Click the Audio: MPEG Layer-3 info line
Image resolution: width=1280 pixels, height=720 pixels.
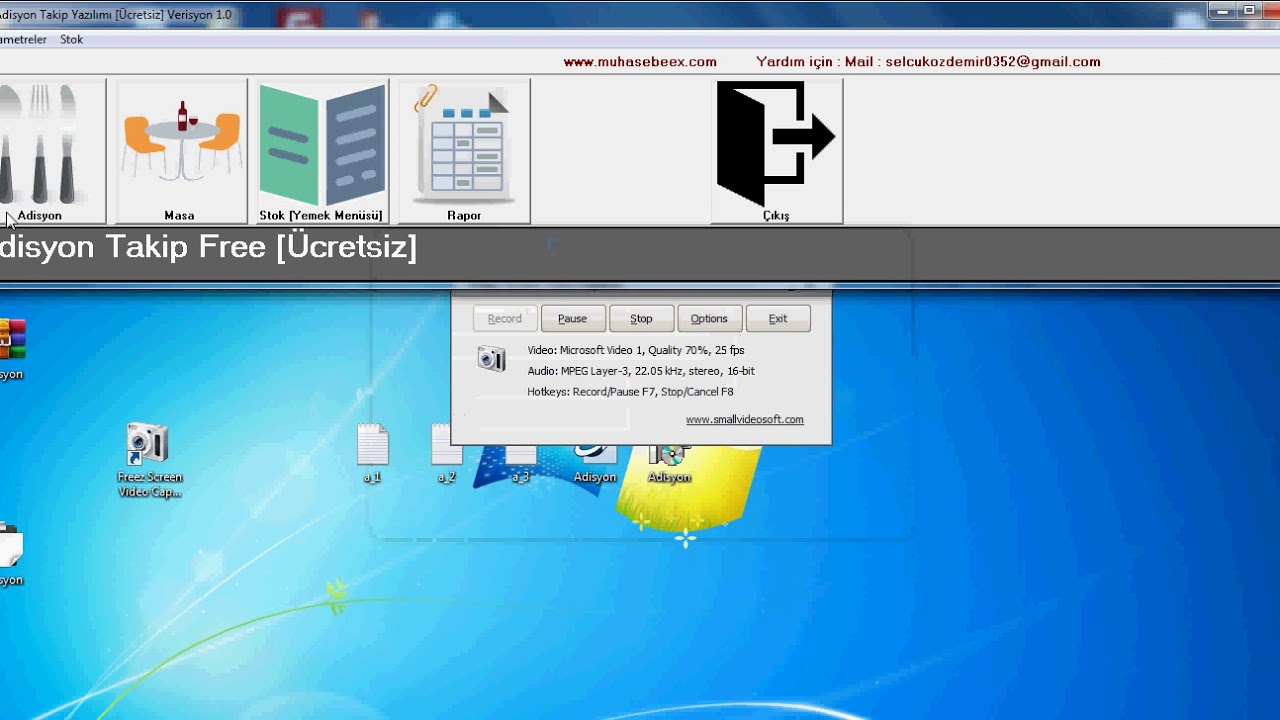tap(641, 371)
